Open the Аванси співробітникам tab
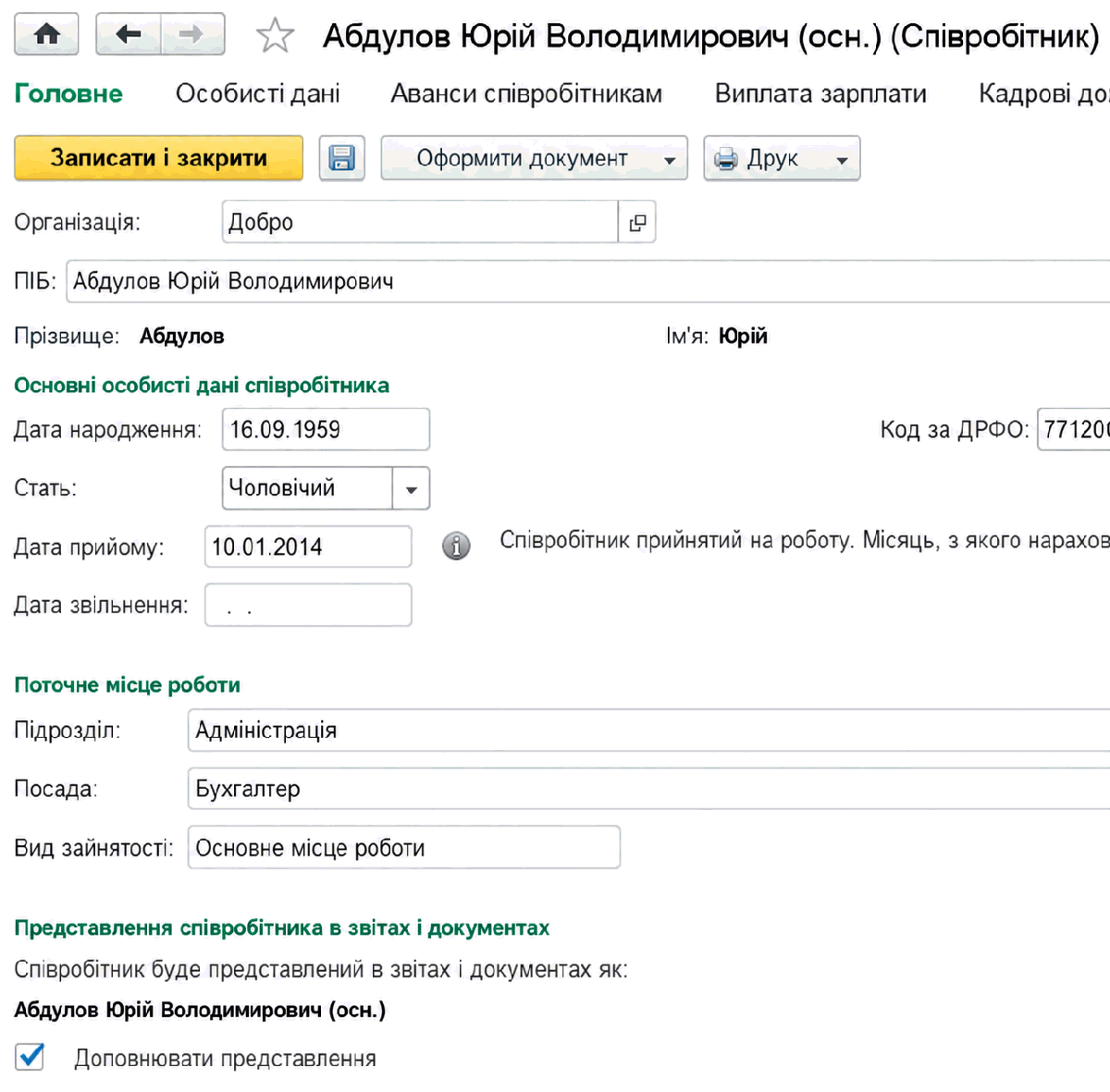The width and height of the screenshot is (1110, 1092). click(526, 93)
